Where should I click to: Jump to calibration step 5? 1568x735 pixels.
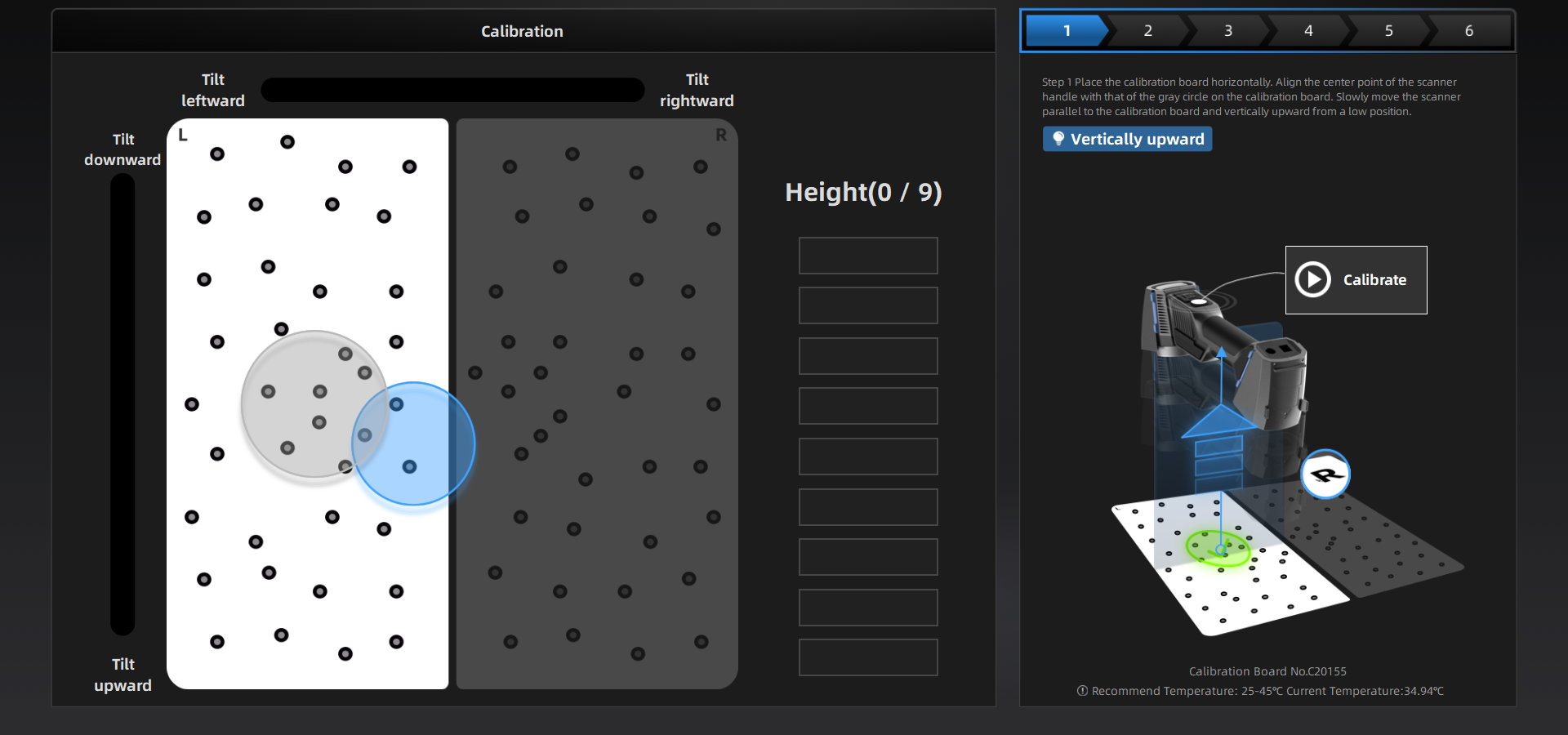click(1388, 31)
